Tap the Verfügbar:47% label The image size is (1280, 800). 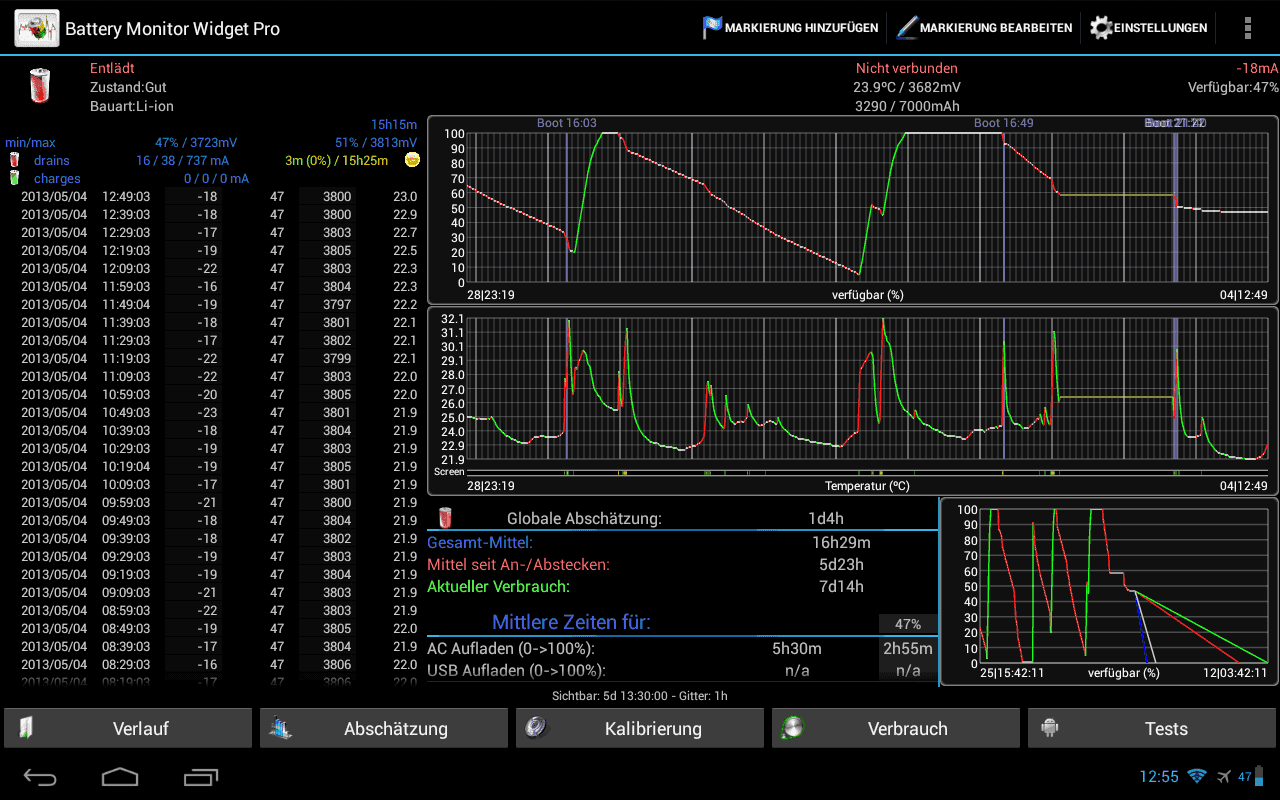point(1233,87)
